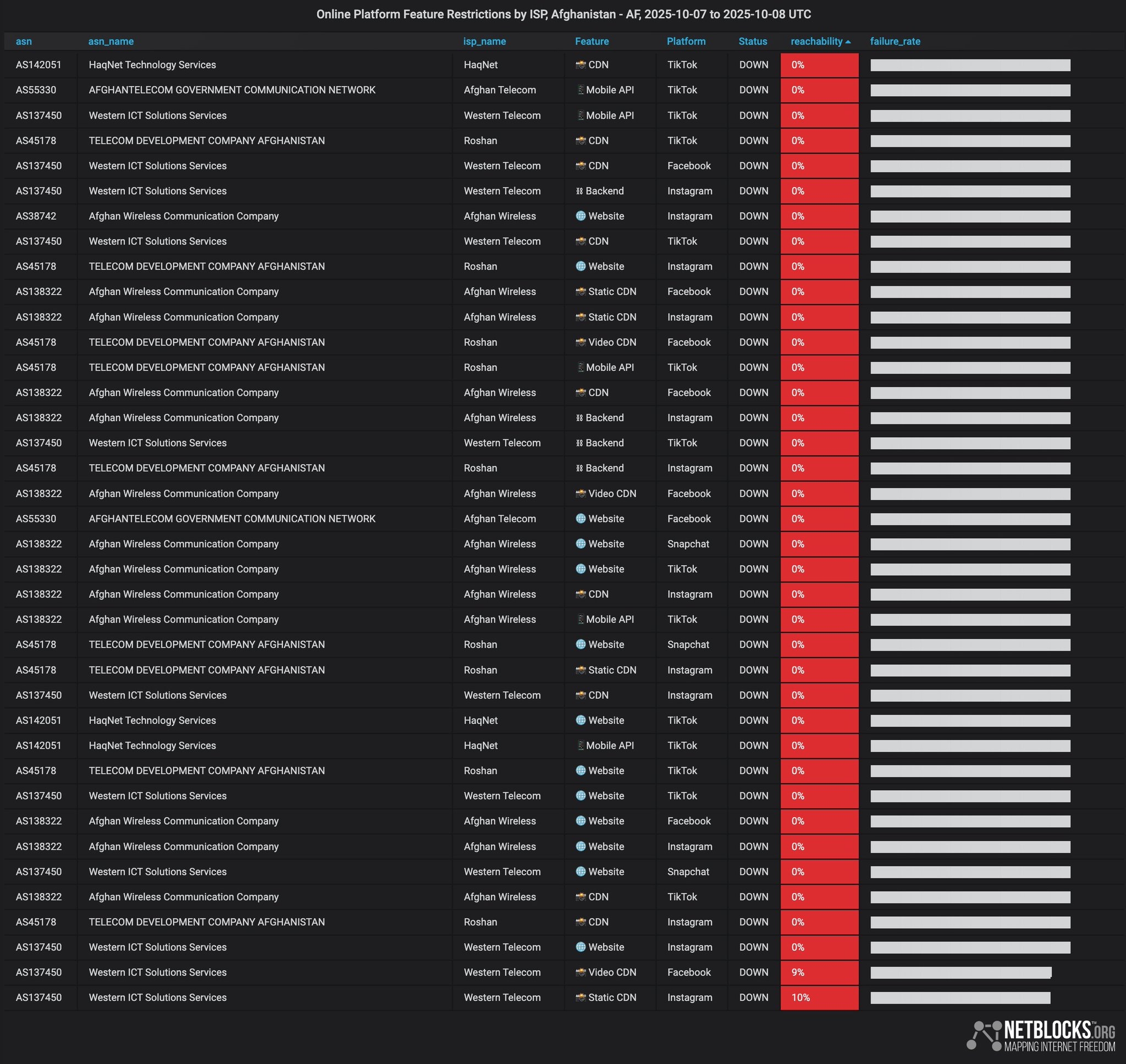This screenshot has width=1126, height=1064.
Task: Toggle the reachability sort order arrow
Action: (x=849, y=41)
